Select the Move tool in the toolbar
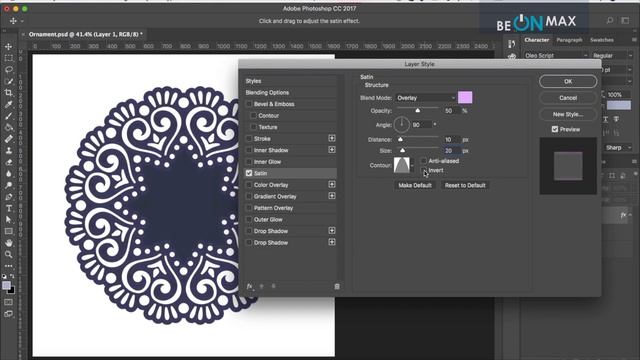This screenshot has height=360, width=640. tap(9, 47)
